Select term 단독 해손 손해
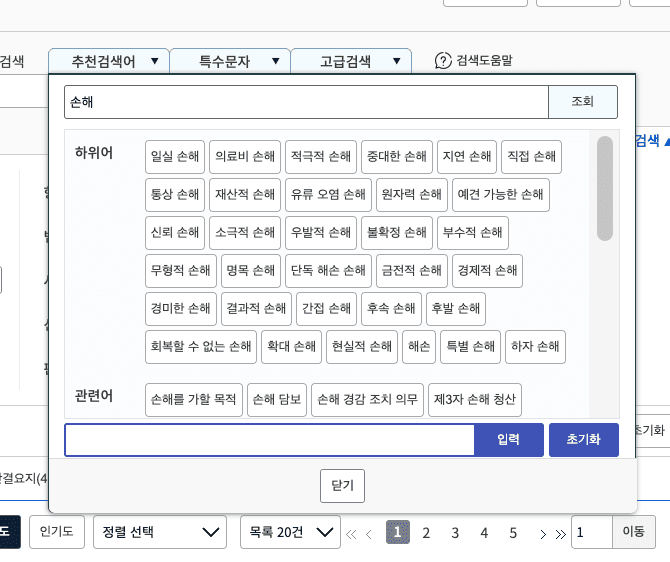The width and height of the screenshot is (670, 562). pos(329,271)
